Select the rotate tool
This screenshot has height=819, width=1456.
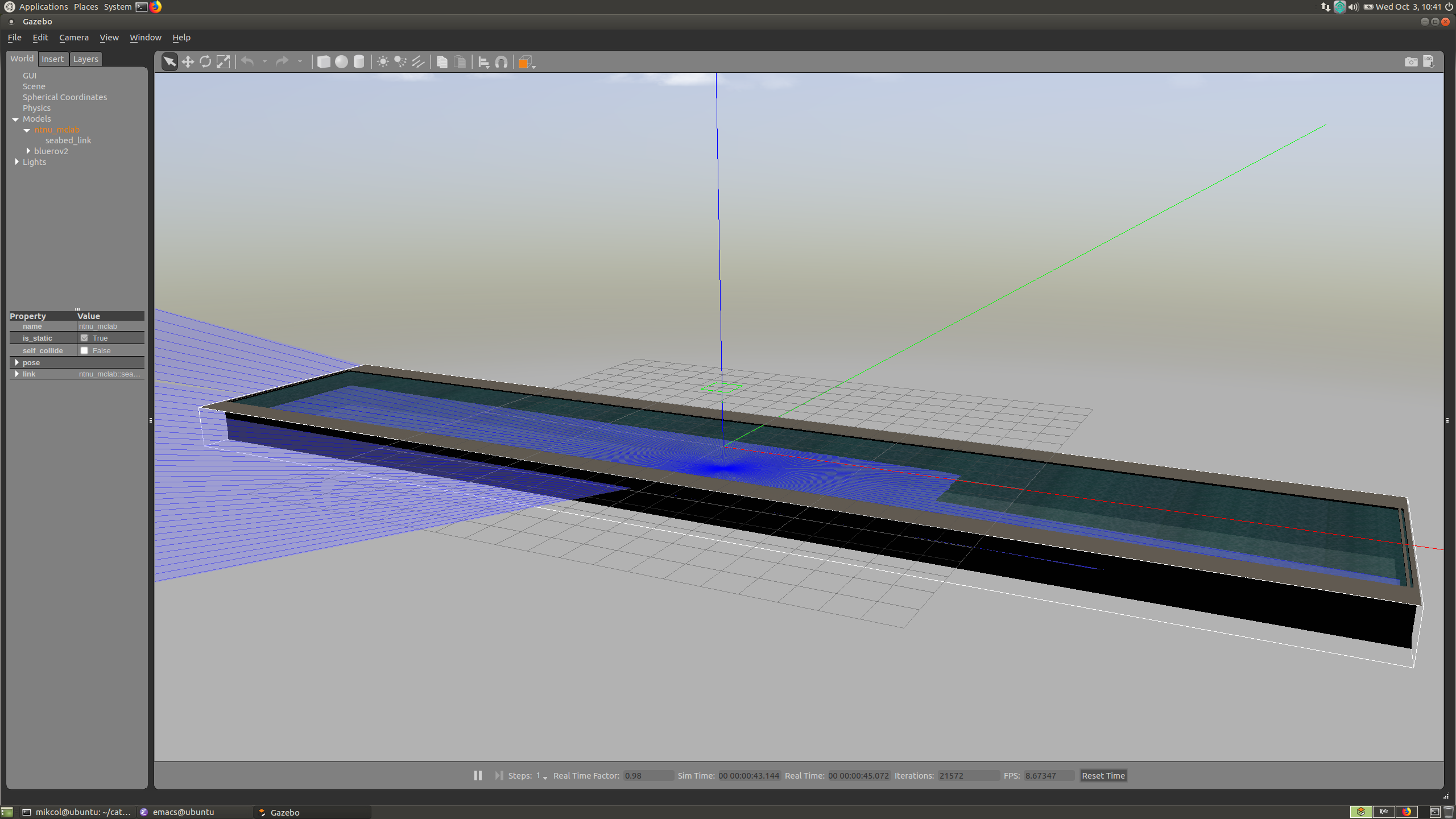click(206, 62)
